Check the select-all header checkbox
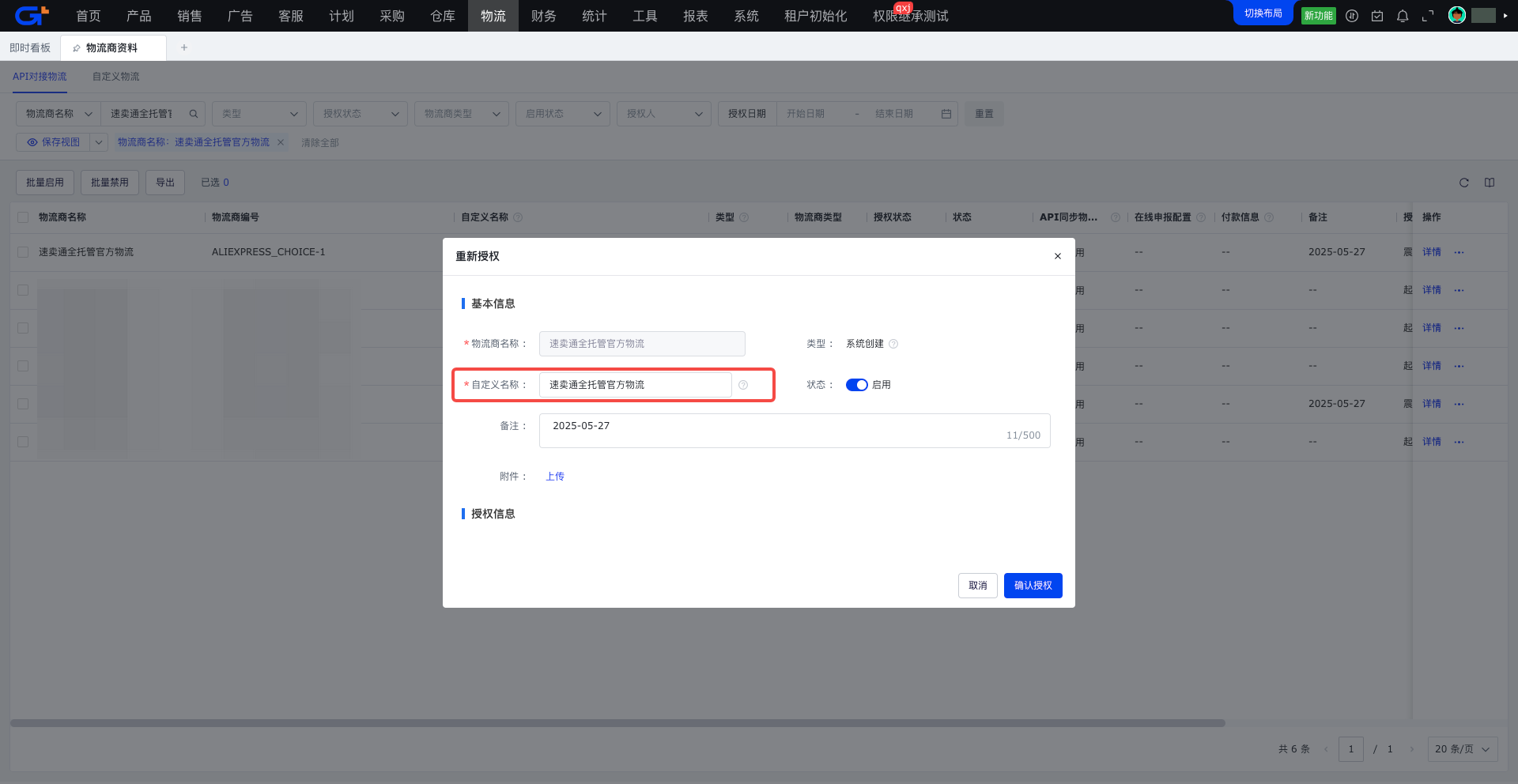Image resolution: width=1518 pixels, height=784 pixels. [x=23, y=217]
